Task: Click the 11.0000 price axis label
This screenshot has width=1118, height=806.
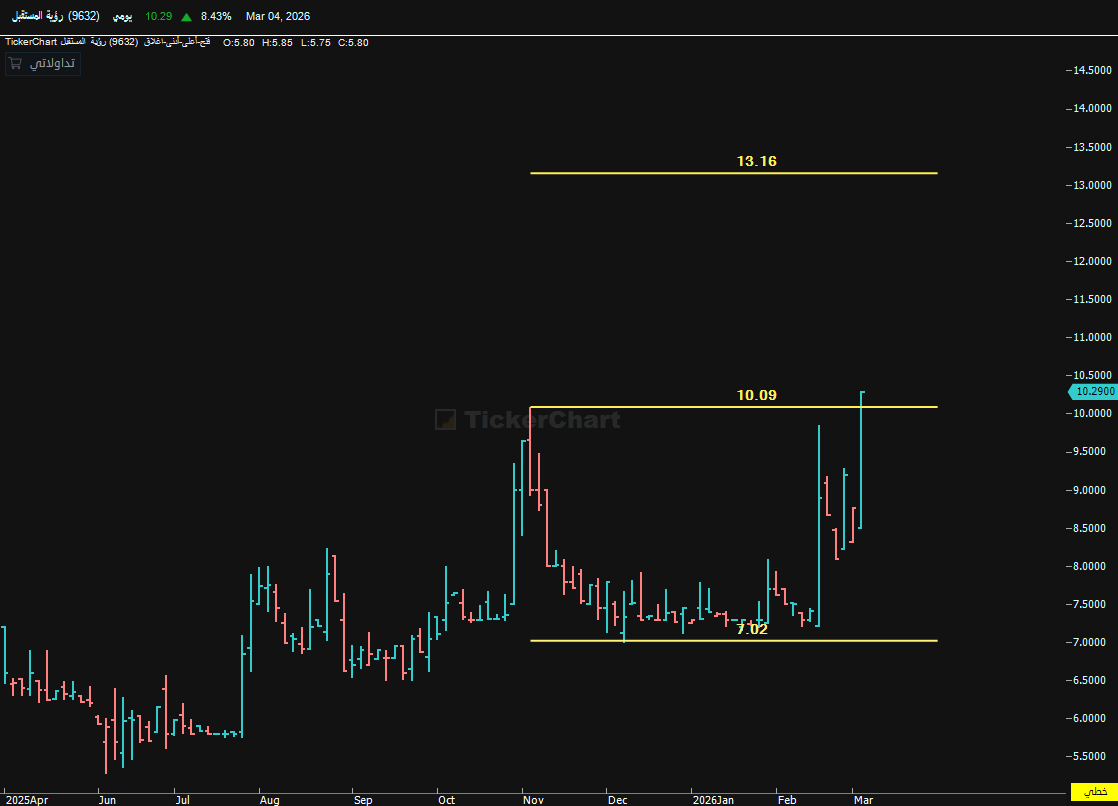Action: pyautogui.click(x=1092, y=337)
